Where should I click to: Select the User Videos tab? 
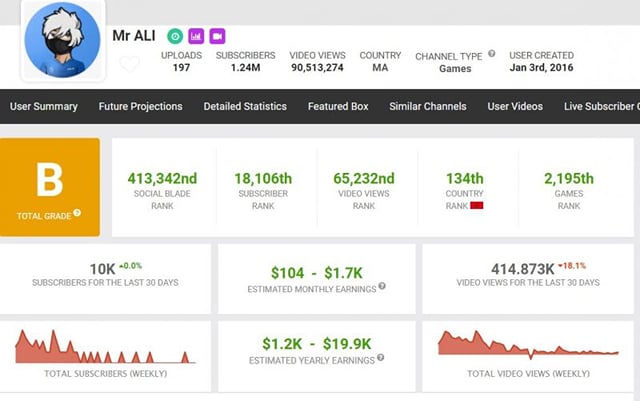point(515,107)
